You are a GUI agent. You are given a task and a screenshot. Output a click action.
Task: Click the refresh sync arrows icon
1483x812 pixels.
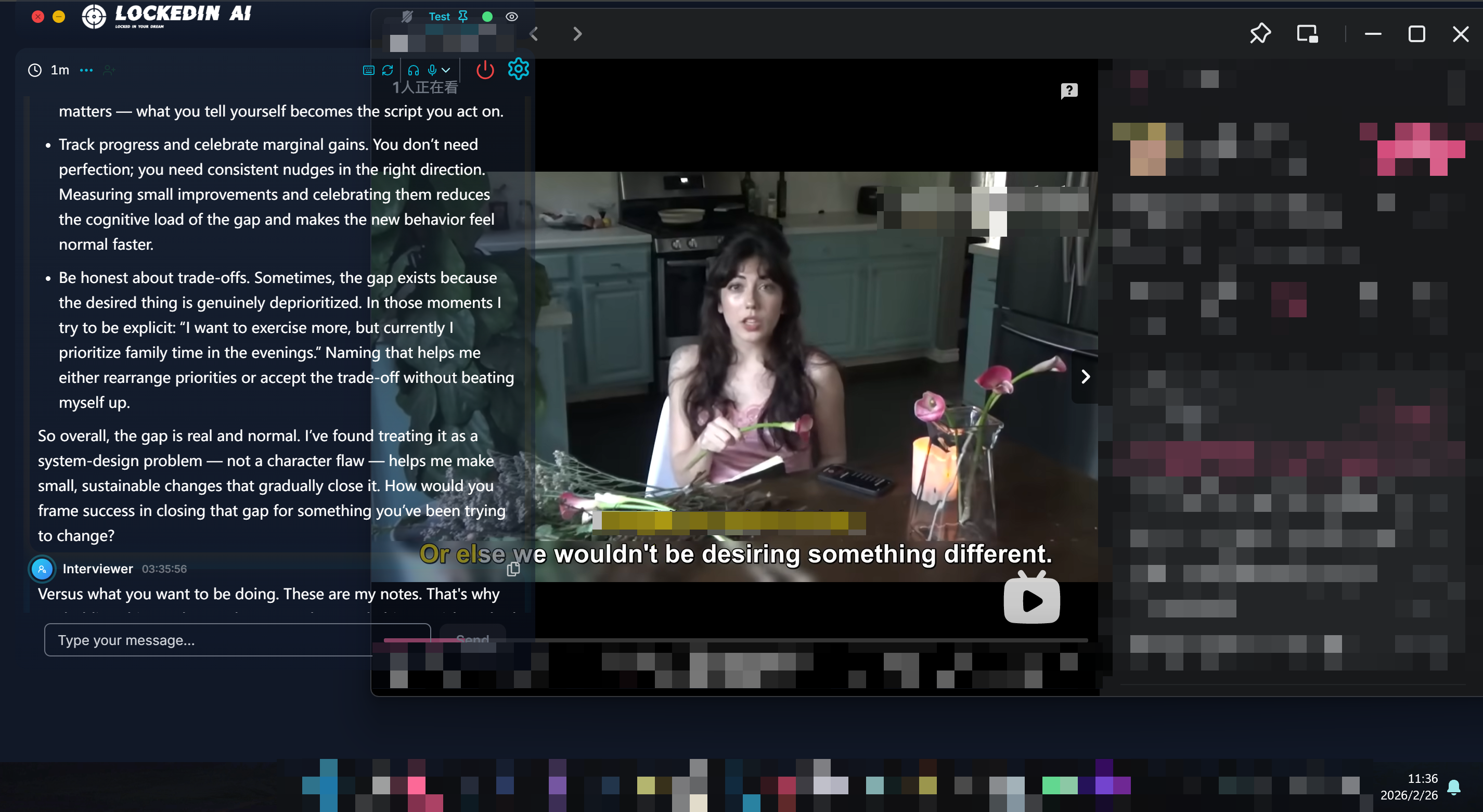point(388,70)
